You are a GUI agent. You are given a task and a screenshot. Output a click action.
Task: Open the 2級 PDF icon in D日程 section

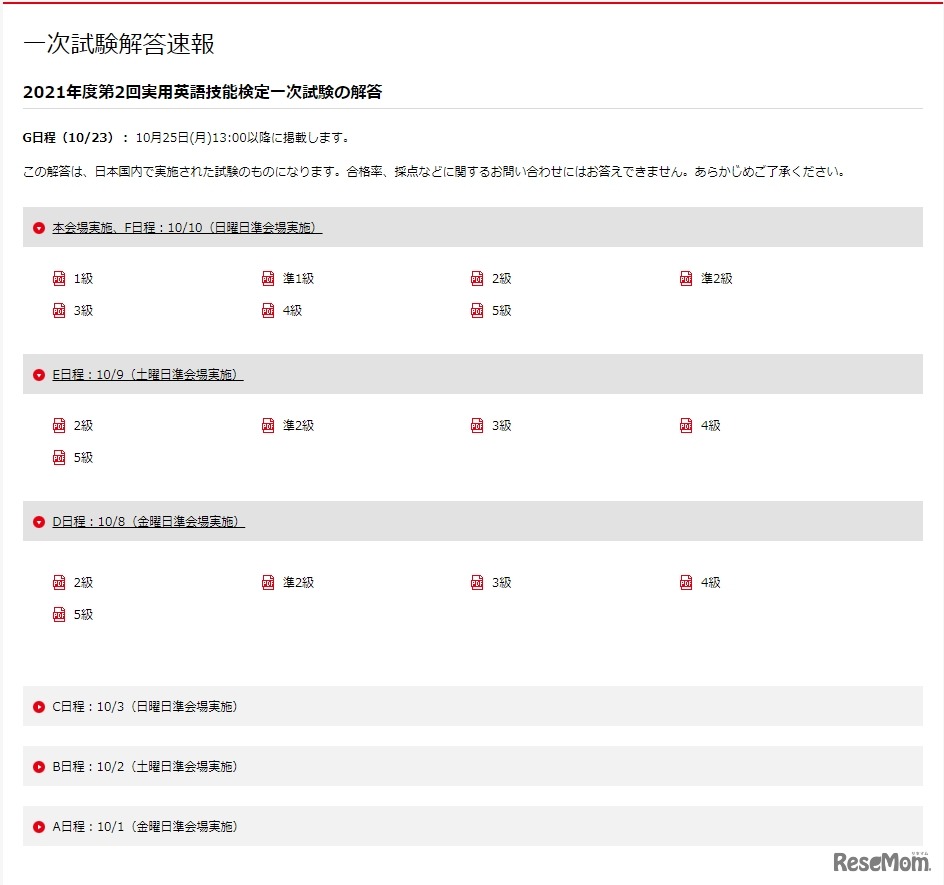point(60,582)
